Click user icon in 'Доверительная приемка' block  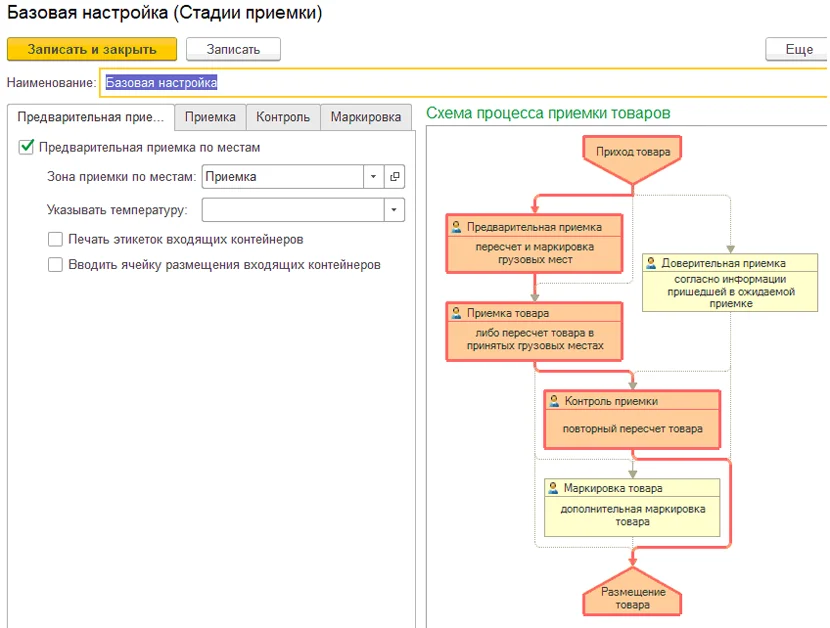[x=651, y=263]
